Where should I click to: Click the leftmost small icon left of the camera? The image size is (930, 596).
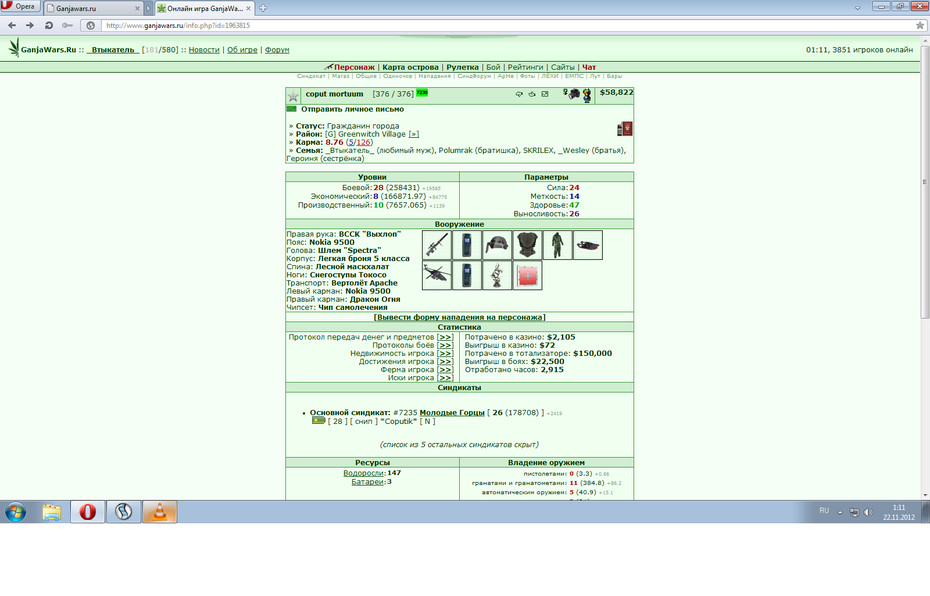pyautogui.click(x=519, y=94)
